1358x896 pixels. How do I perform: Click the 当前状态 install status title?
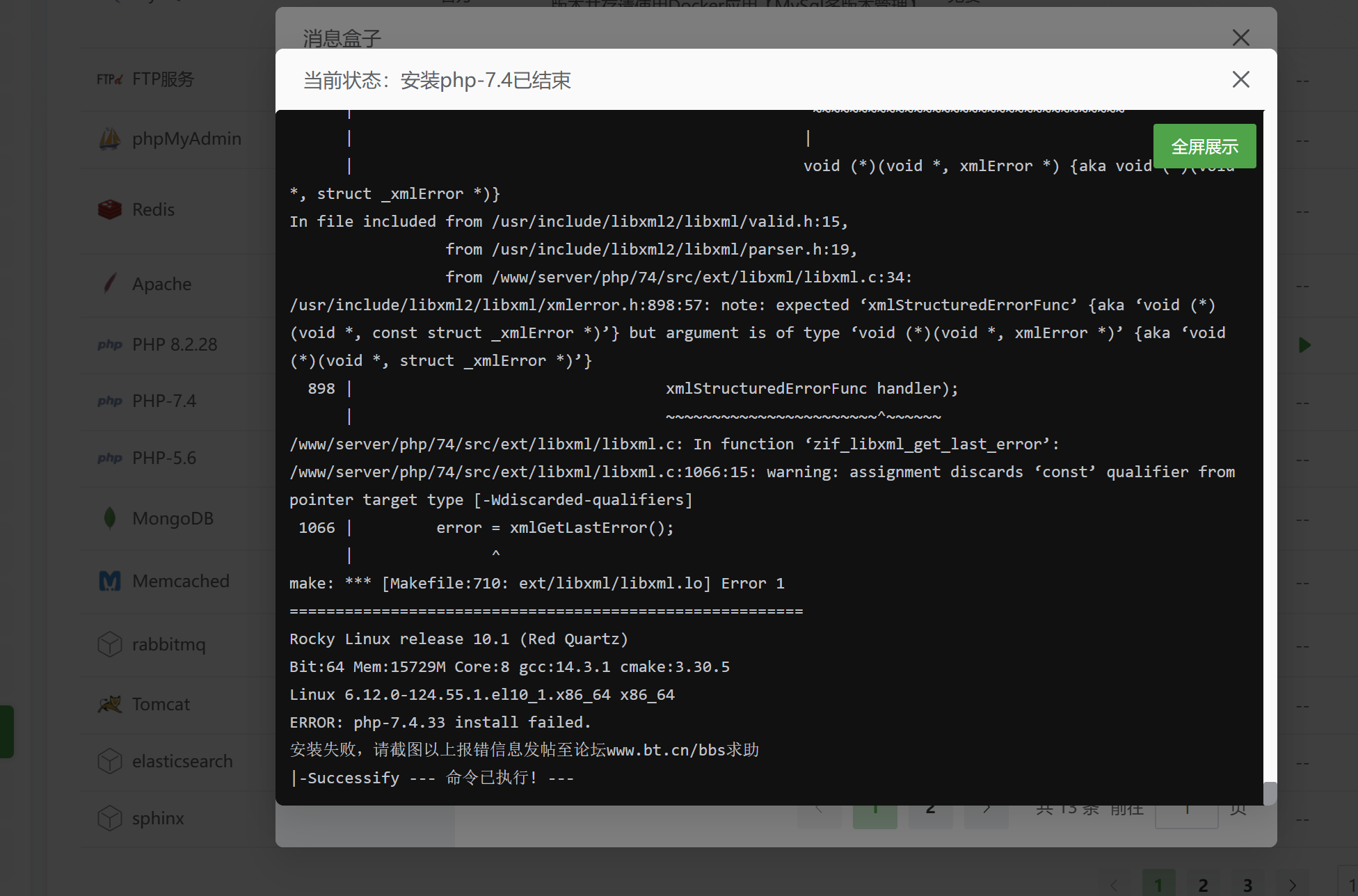click(437, 80)
